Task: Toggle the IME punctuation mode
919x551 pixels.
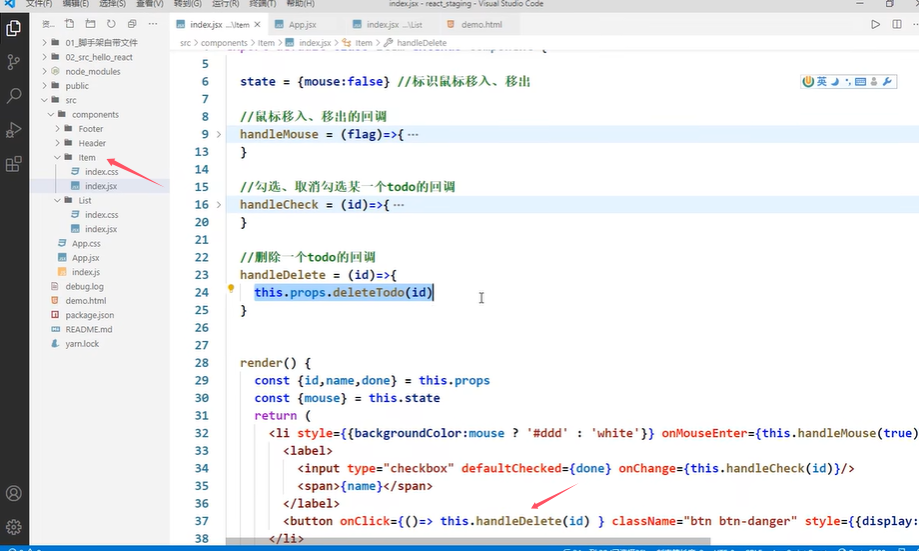Action: point(847,81)
